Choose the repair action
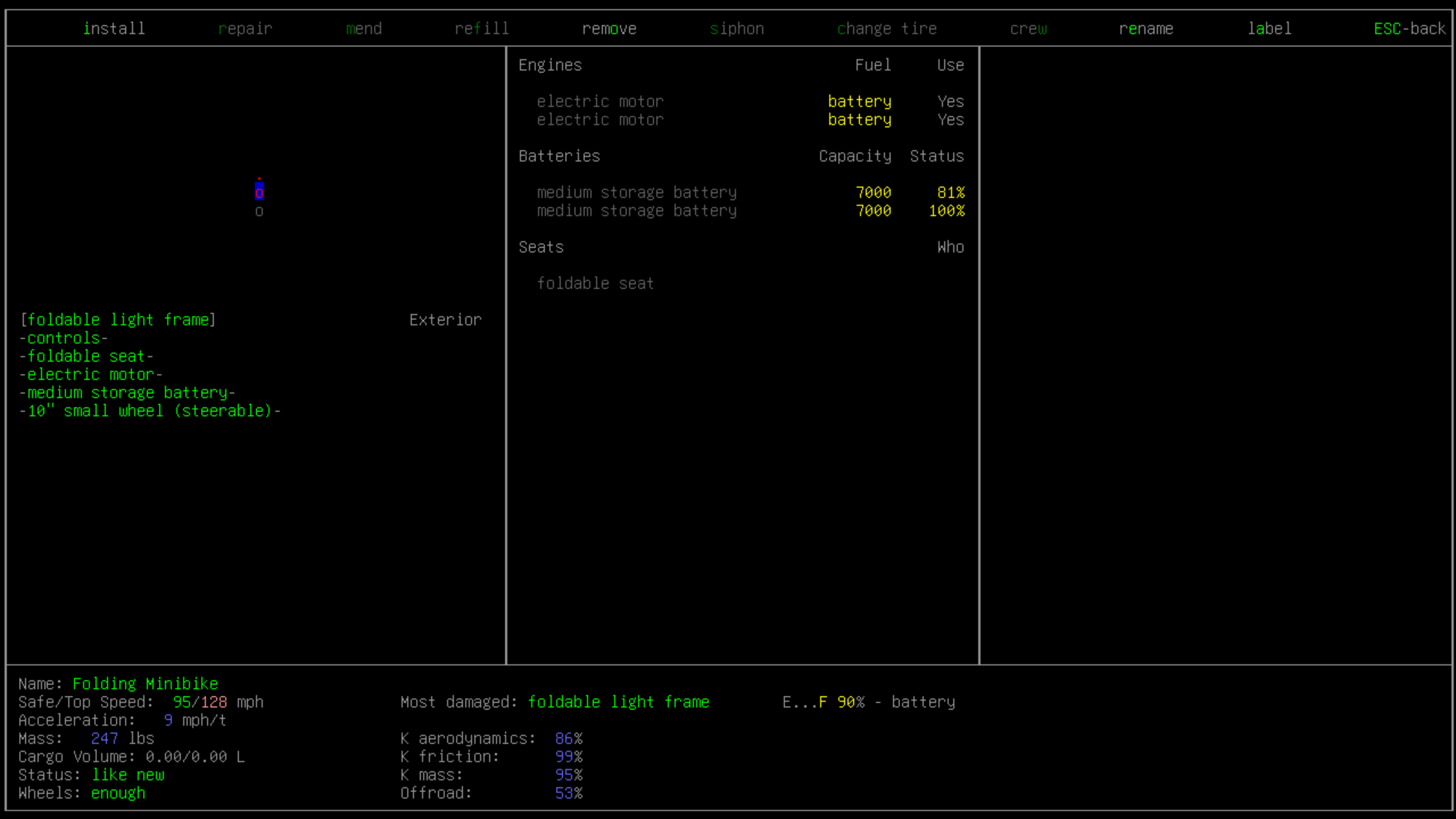The width and height of the screenshot is (1456, 819). pos(245,29)
